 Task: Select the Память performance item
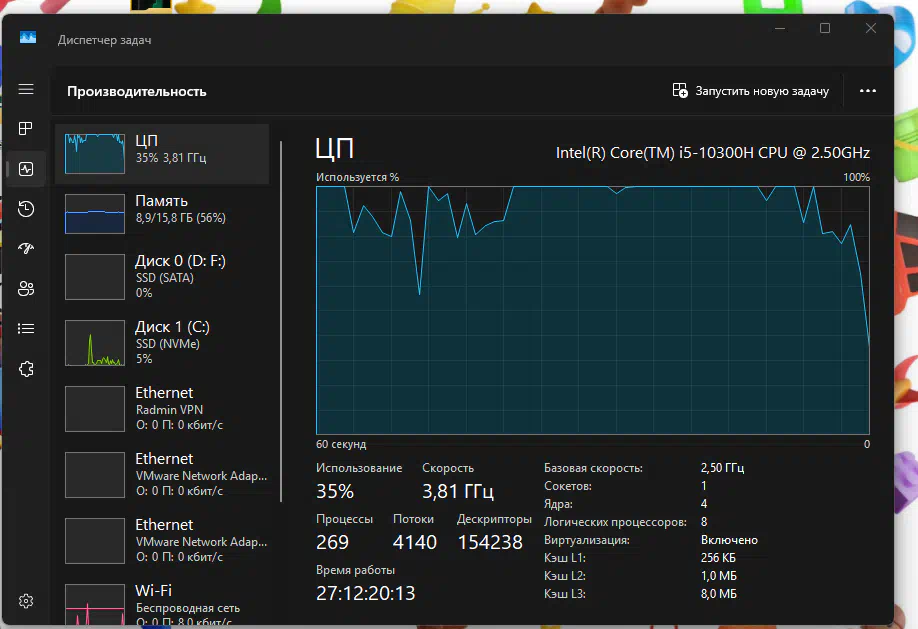162,214
